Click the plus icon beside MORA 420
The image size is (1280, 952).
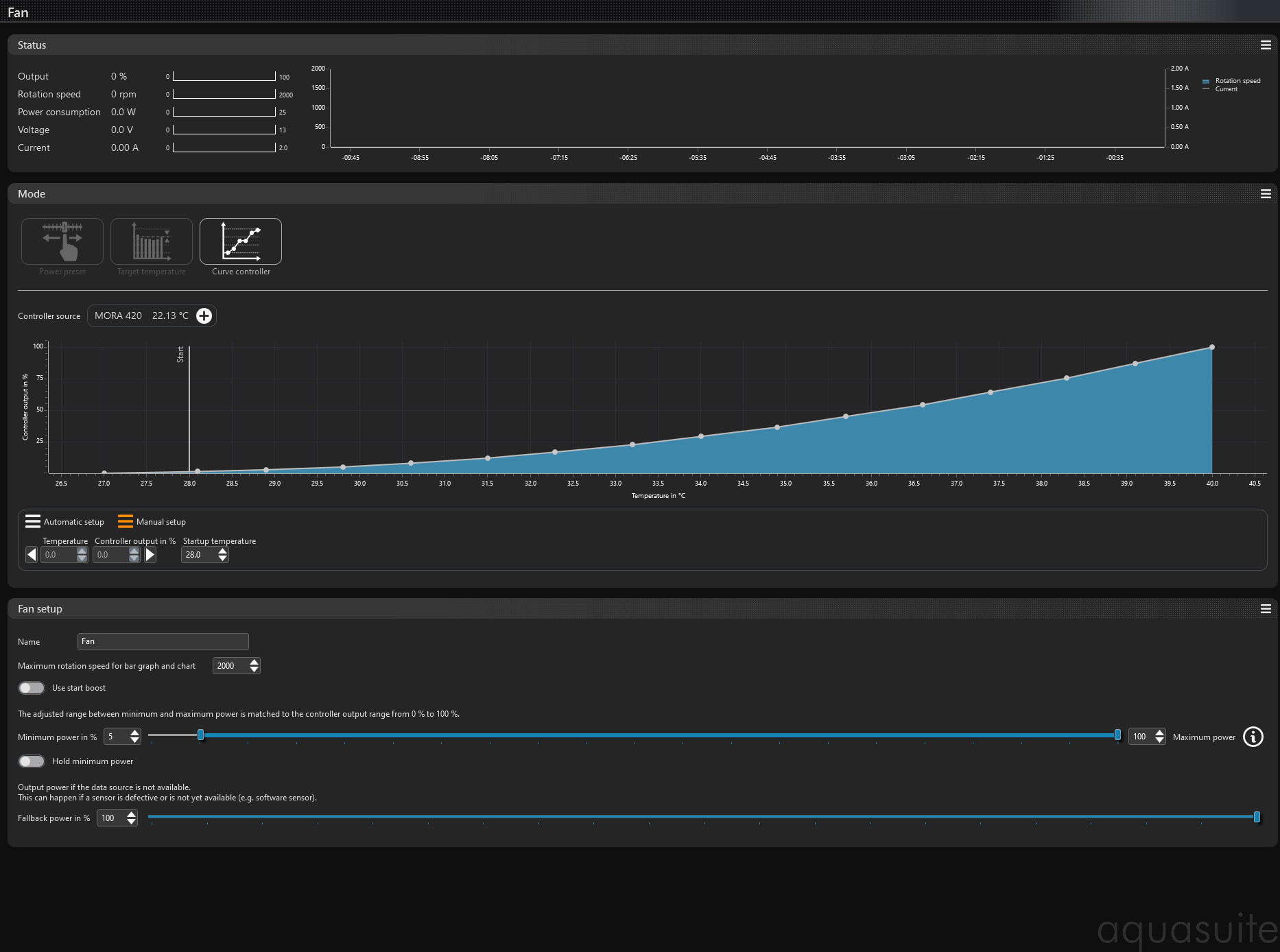coord(204,316)
